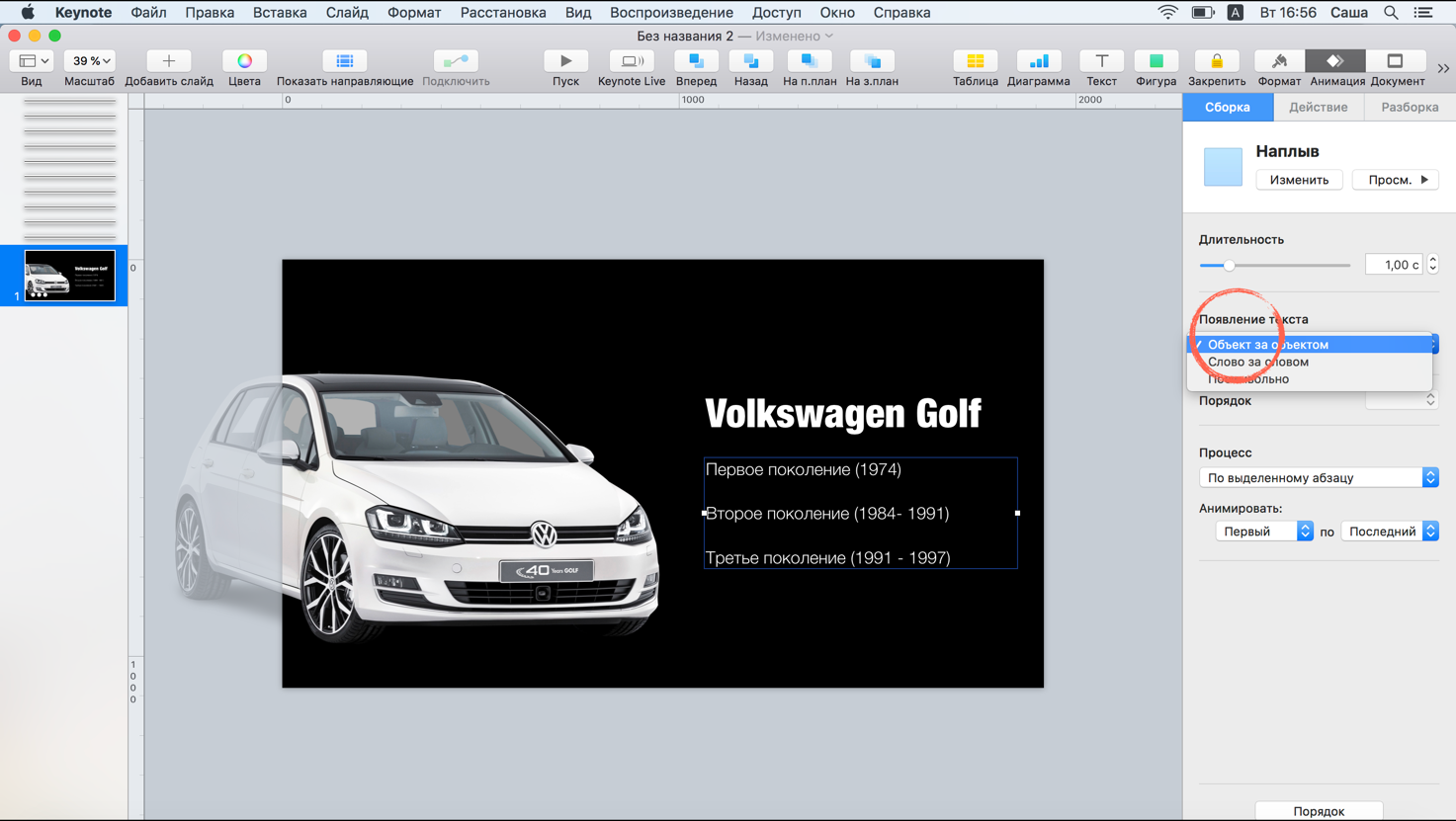The image size is (1456, 821).
Task: Click the Connect (Подключить) toolbar icon
Action: pos(456,61)
